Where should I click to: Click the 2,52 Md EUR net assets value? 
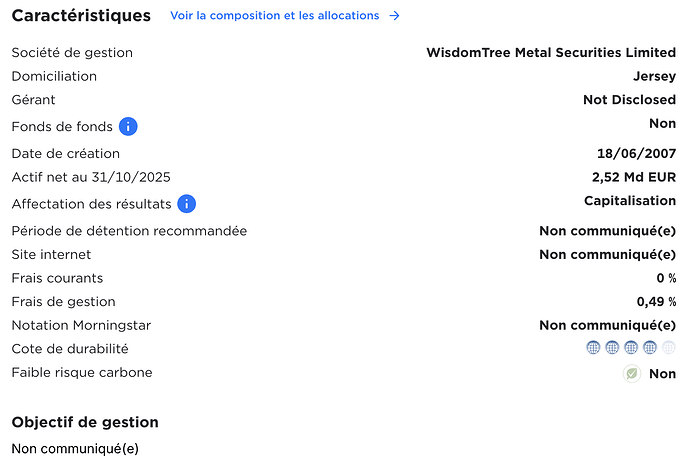click(634, 177)
